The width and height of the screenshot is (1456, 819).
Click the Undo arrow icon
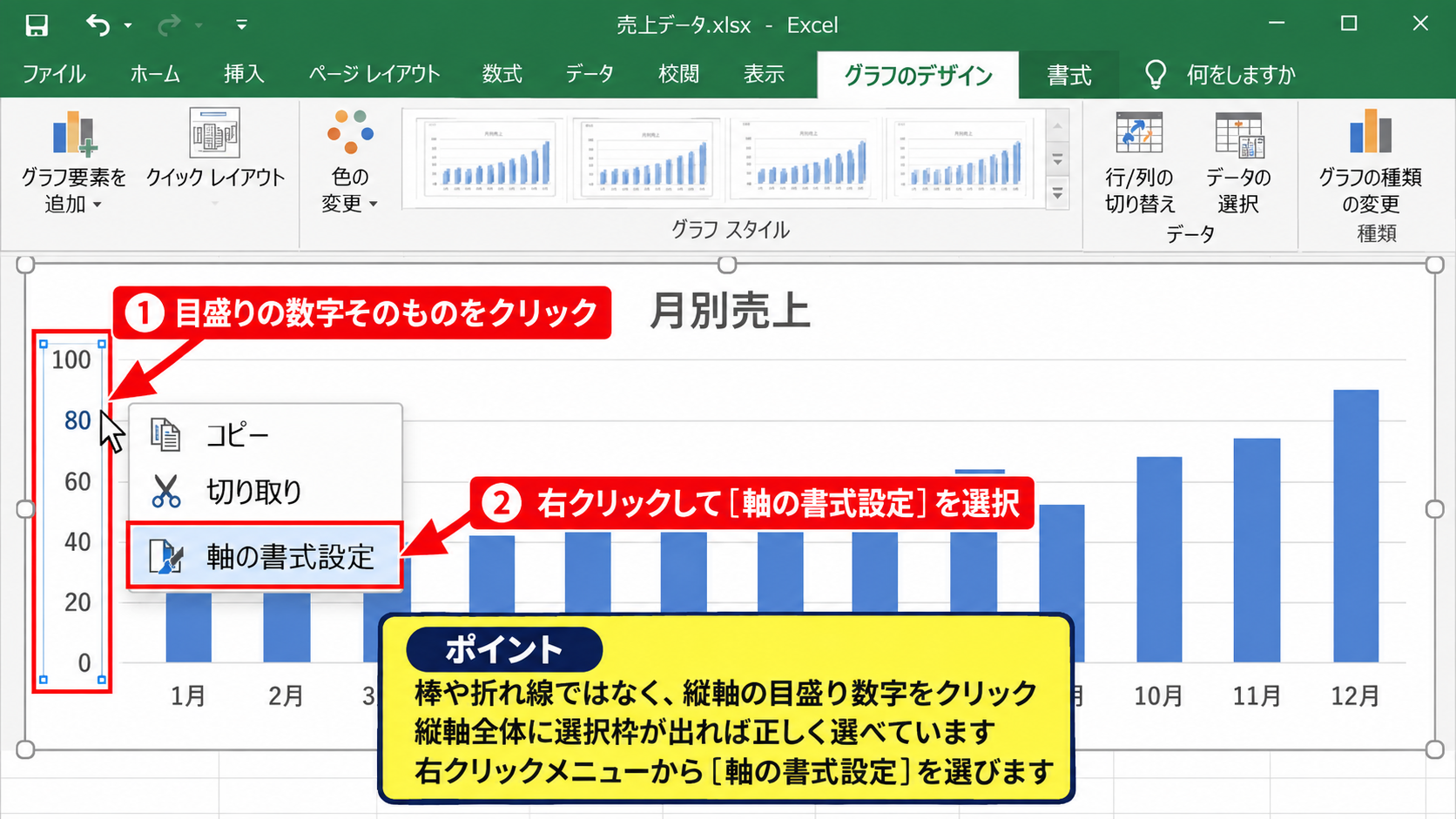coord(98,25)
